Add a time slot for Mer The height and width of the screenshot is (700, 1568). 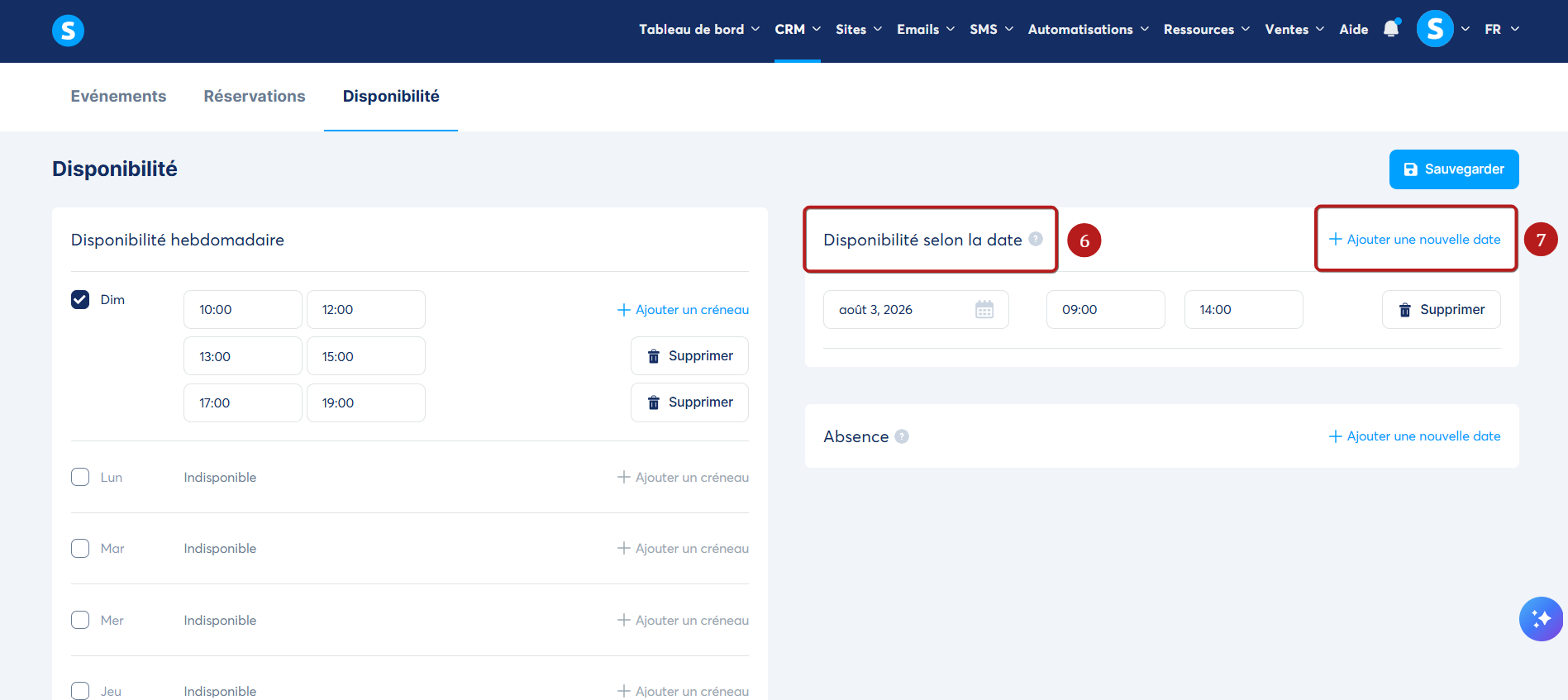pos(684,620)
